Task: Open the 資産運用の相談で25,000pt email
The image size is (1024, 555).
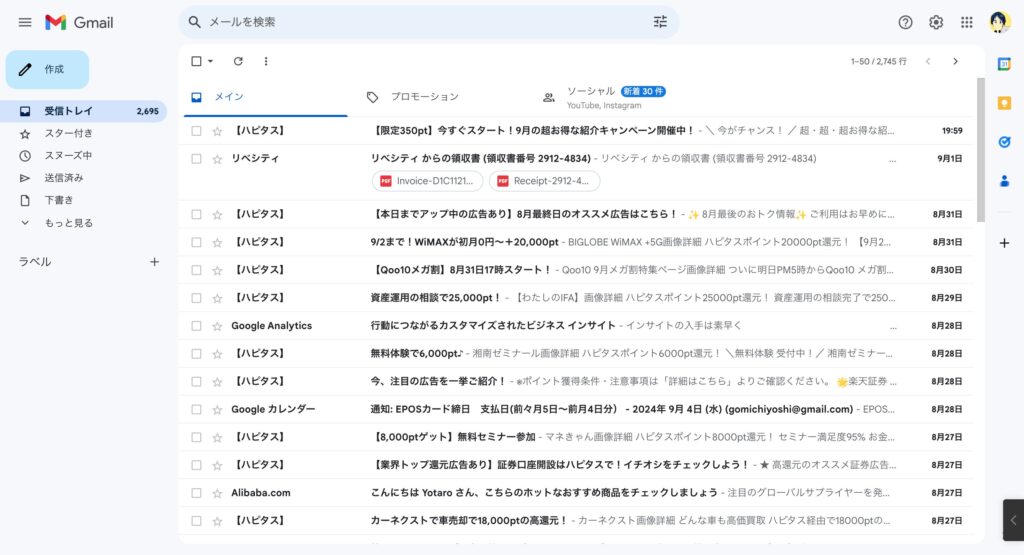Action: (576, 298)
